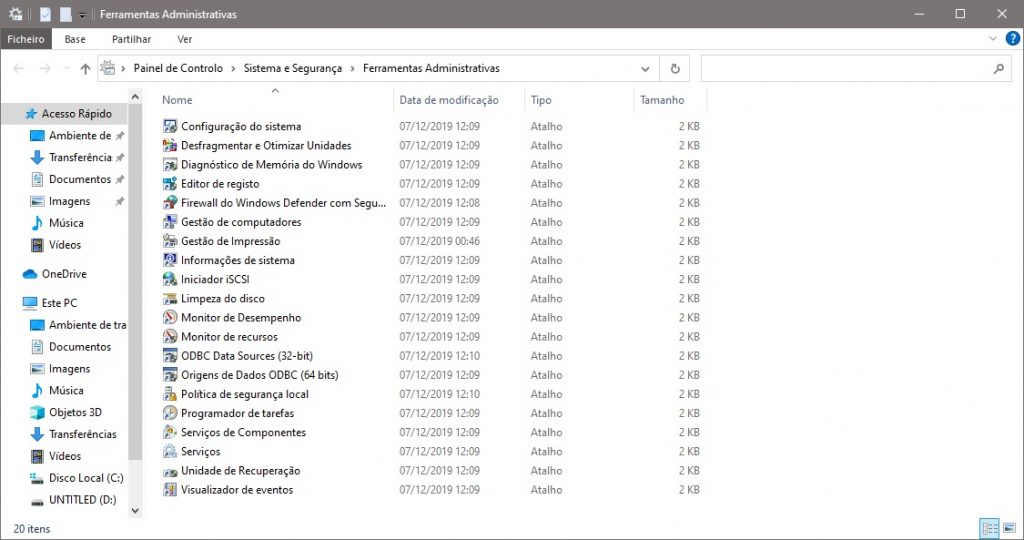Click the new folder quick access toolbar icon
Viewport: 1024px width, 540px height.
pyautogui.click(x=65, y=14)
